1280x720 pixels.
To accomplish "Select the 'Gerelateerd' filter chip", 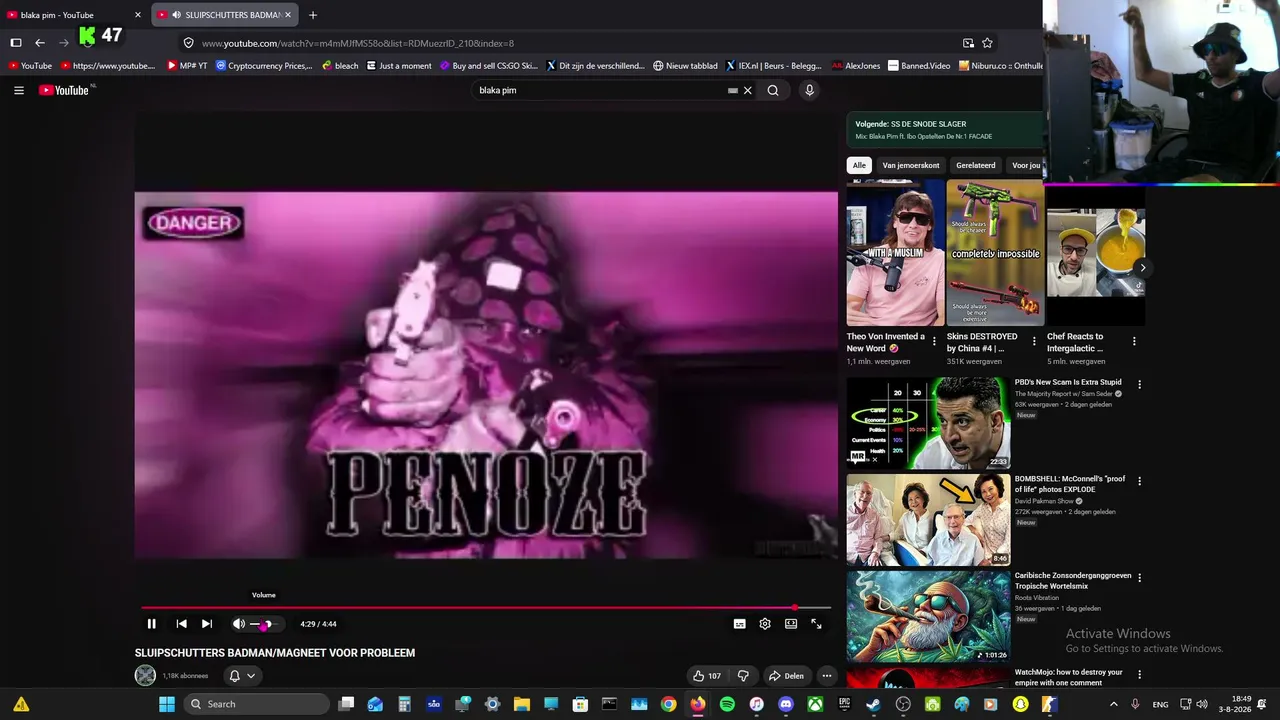I will [976, 165].
